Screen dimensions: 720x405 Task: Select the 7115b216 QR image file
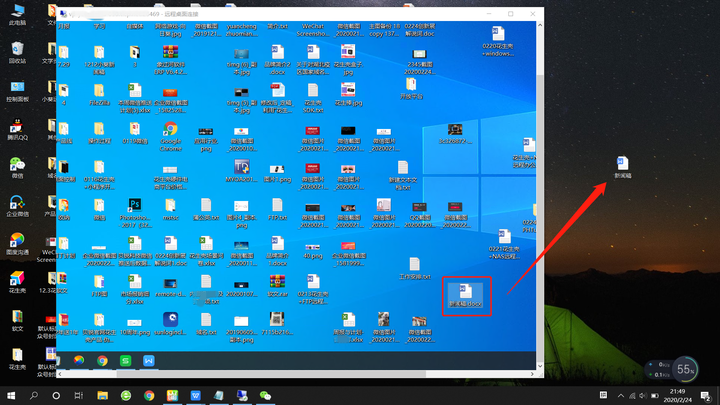click(x=277, y=324)
